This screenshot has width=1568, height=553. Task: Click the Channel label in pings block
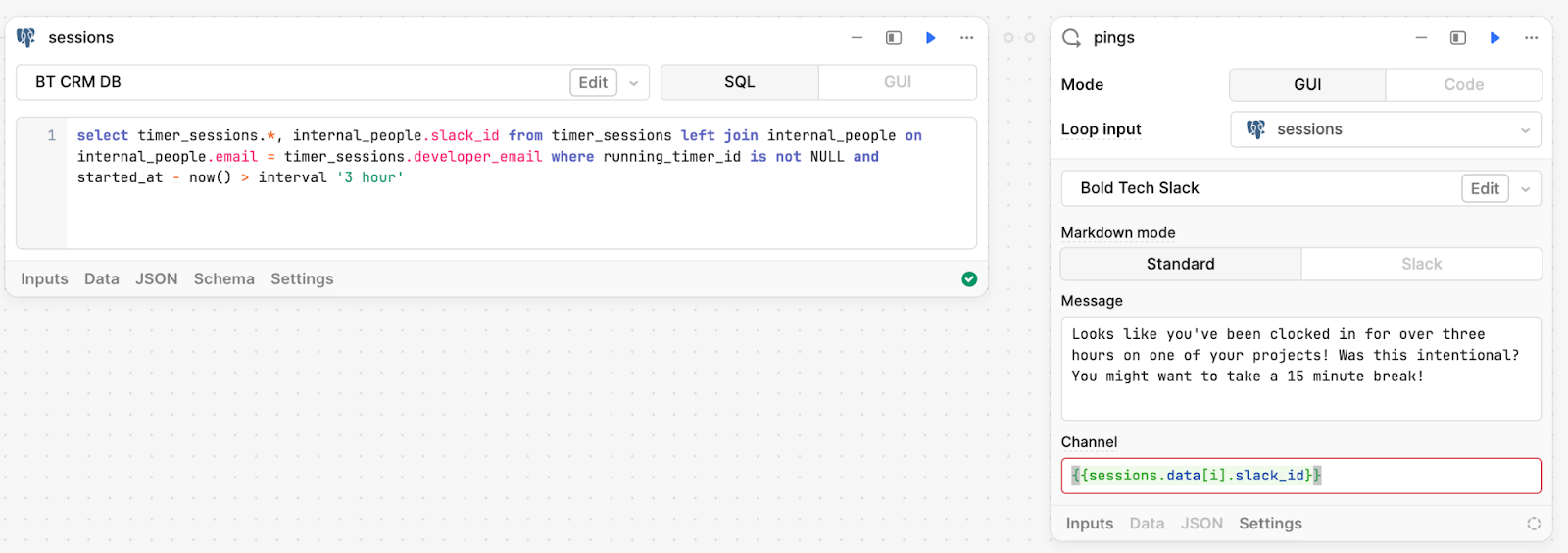(1089, 442)
